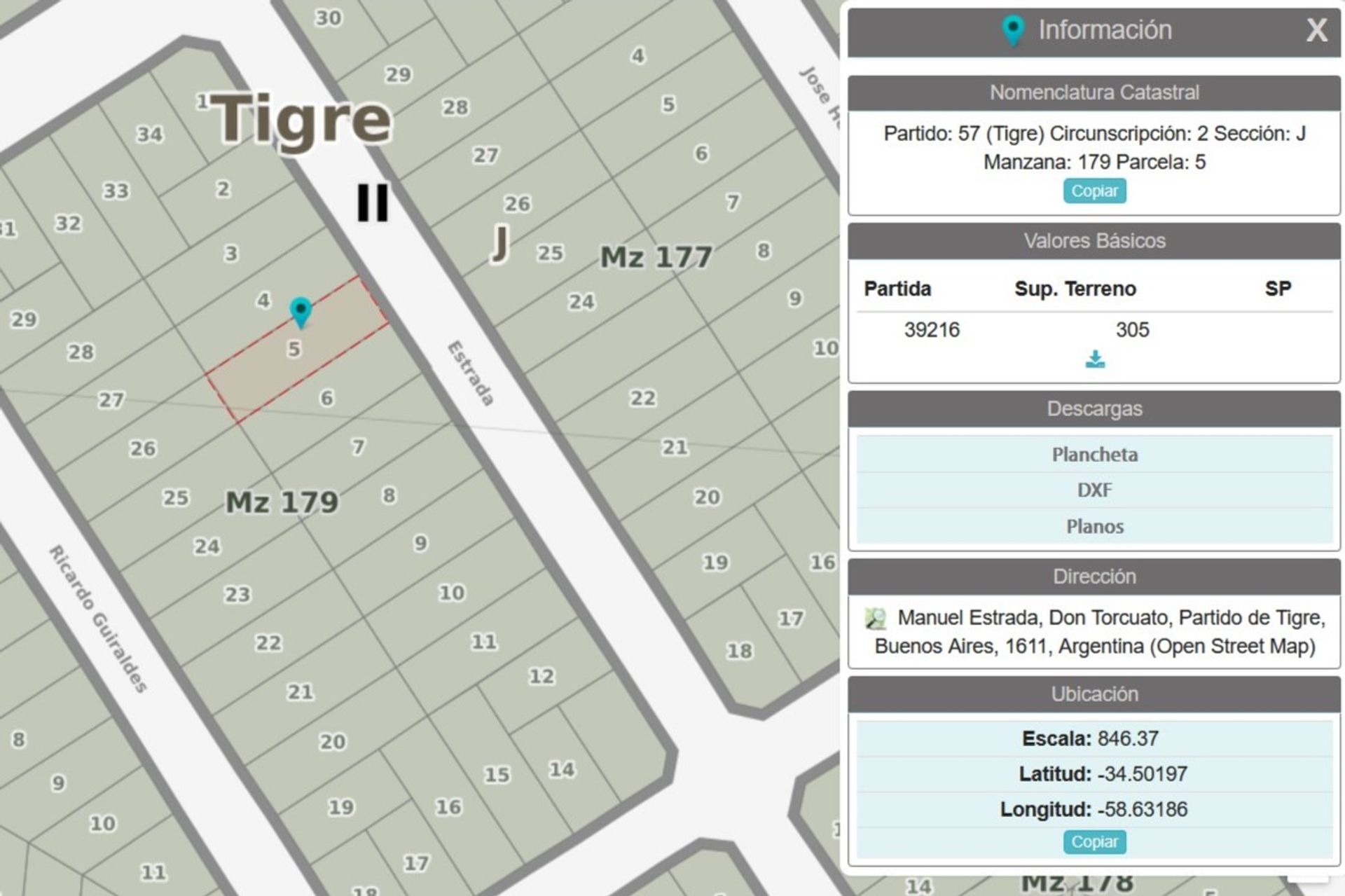Screen dimensions: 1345x896
Task: Open the Planos download
Action: tap(1094, 527)
